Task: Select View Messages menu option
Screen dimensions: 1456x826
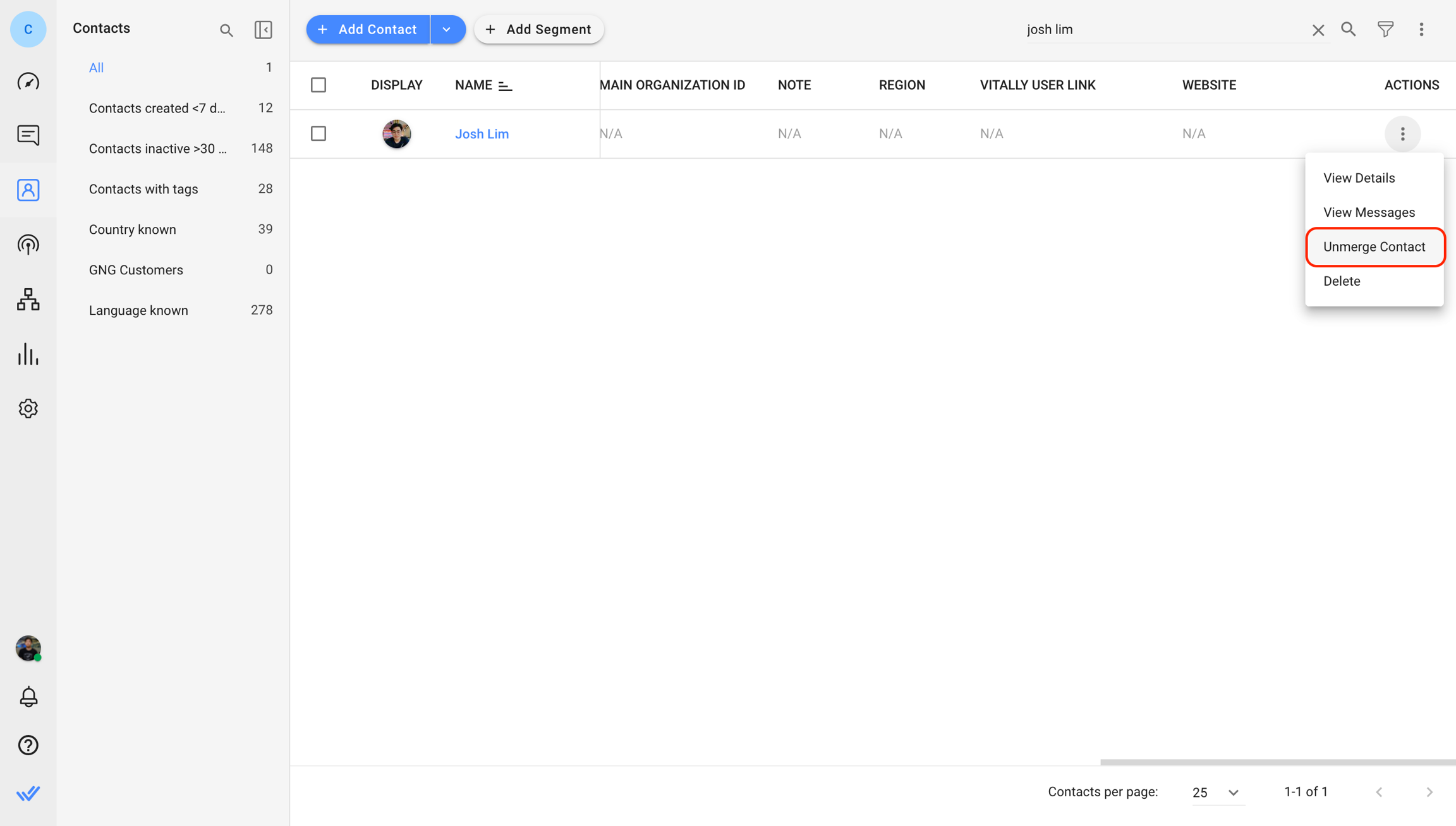Action: [x=1369, y=212]
